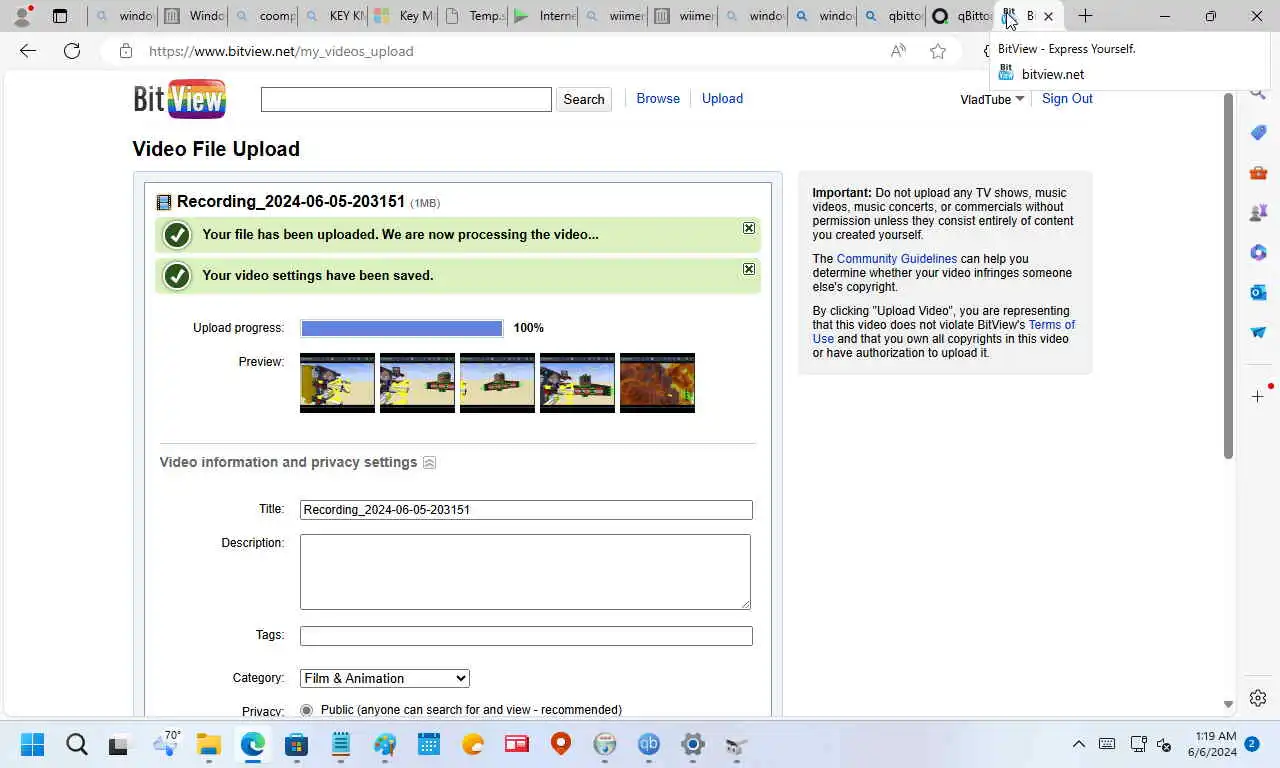This screenshot has width=1280, height=768.
Task: Click into the Title input field
Action: [526, 510]
